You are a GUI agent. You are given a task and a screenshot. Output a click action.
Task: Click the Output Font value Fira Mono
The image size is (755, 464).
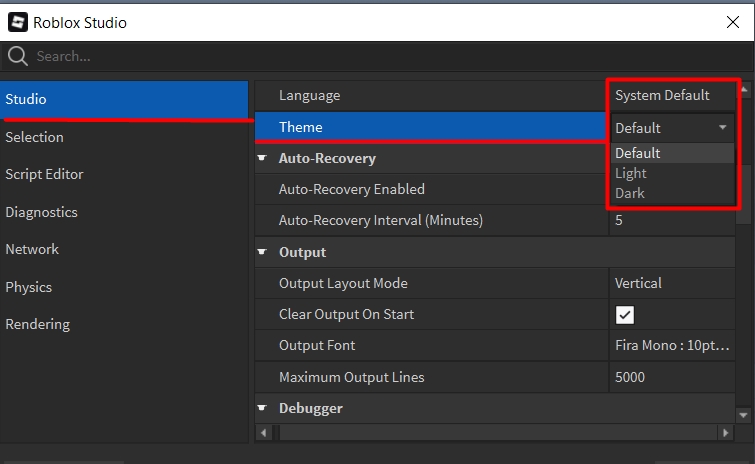point(672,346)
